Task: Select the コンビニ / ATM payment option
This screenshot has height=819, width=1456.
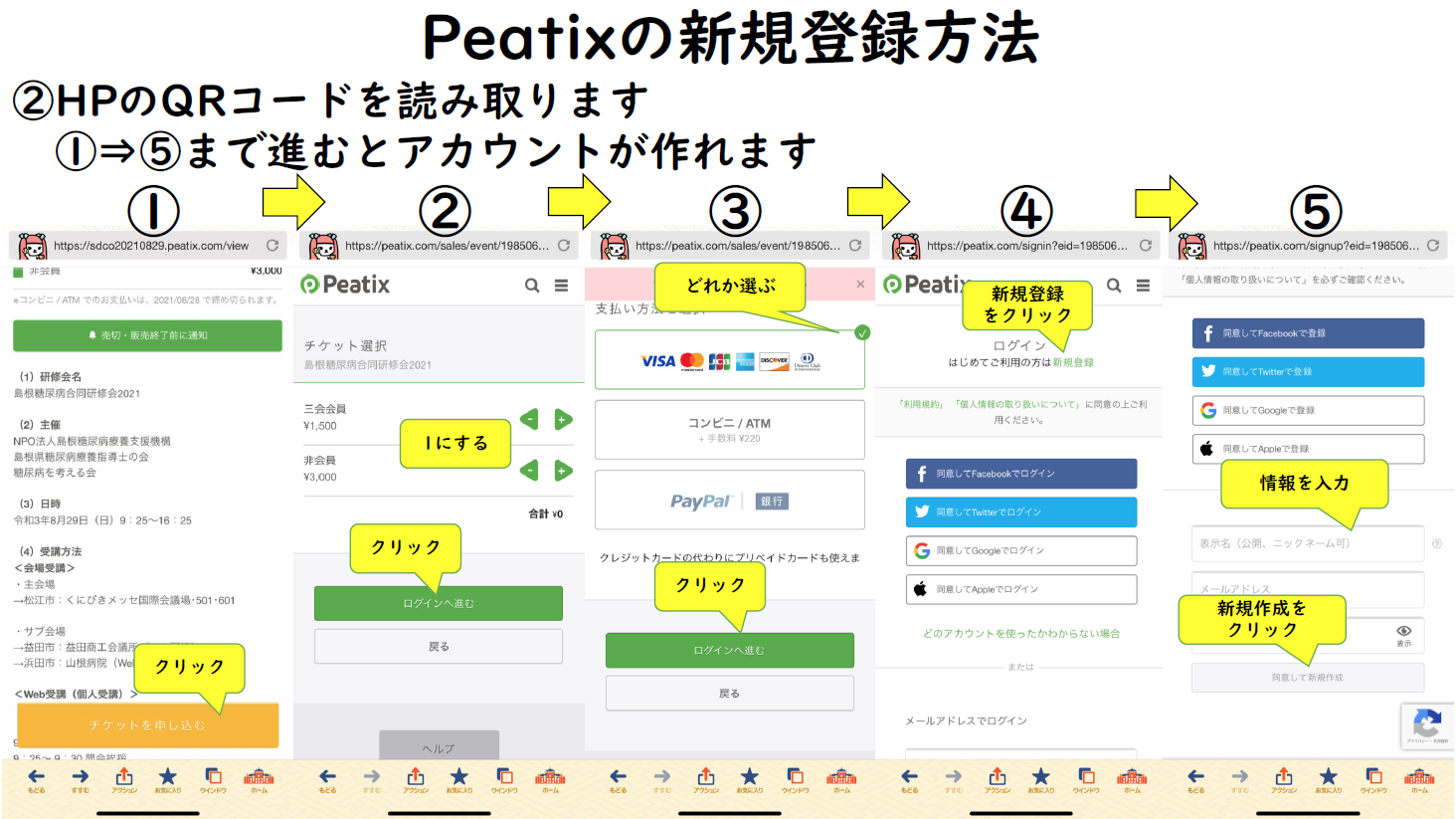Action: point(730,430)
